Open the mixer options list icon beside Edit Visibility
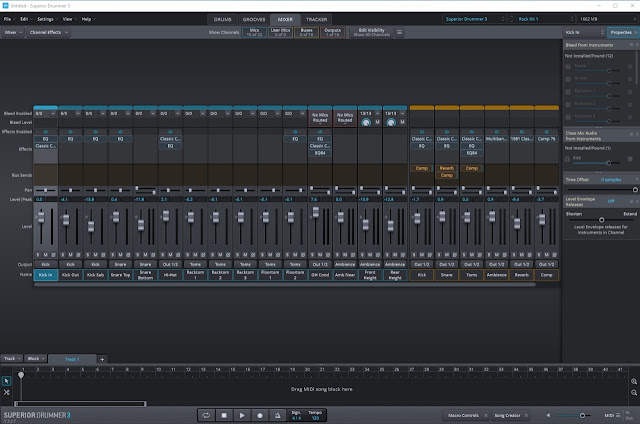The height and width of the screenshot is (424, 640). (400, 32)
